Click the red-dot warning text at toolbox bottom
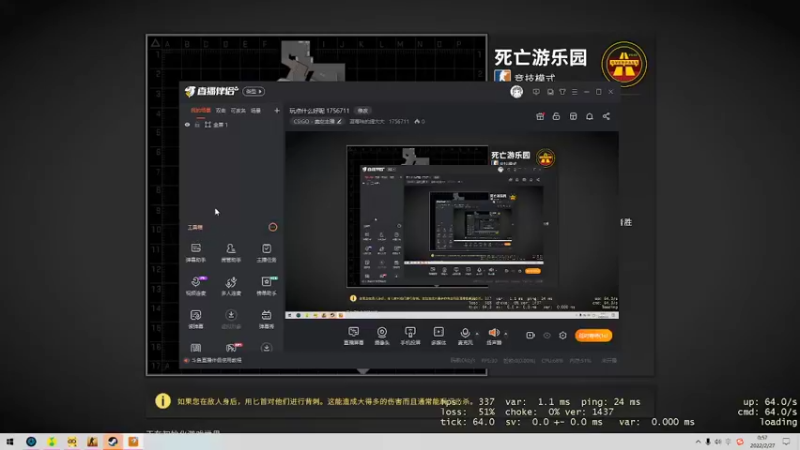Screen dimensions: 800x450 coord(213,360)
